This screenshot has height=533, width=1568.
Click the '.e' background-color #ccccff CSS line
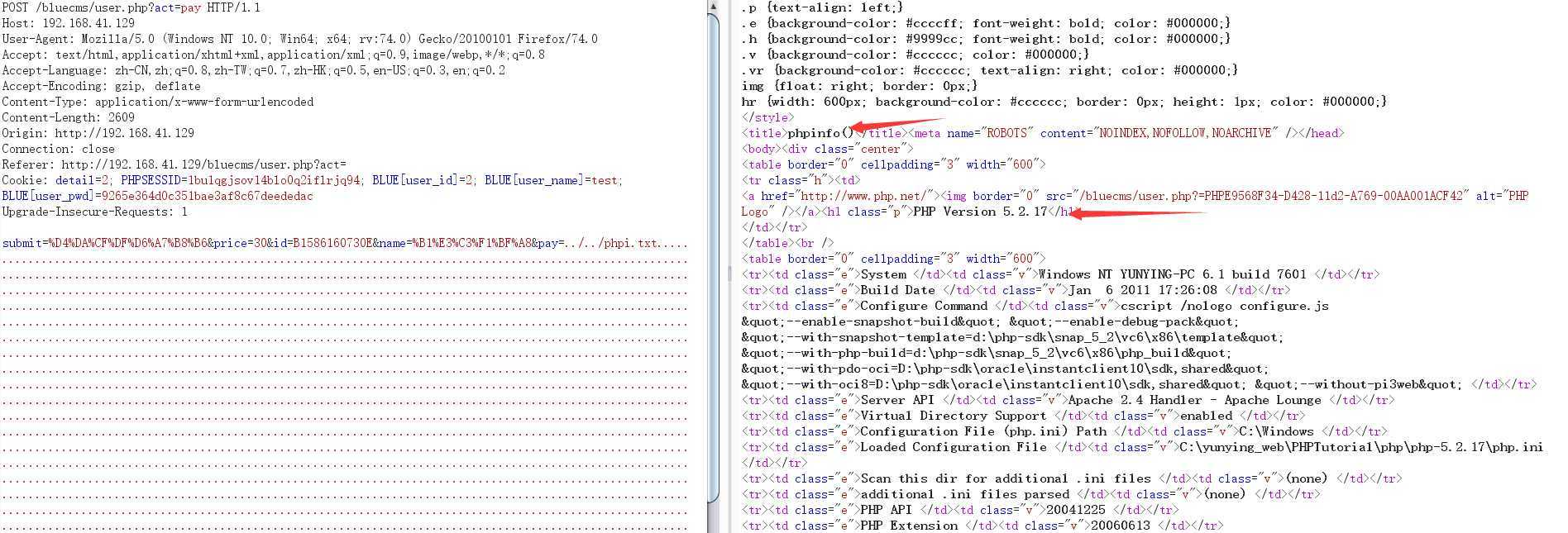pos(986,23)
